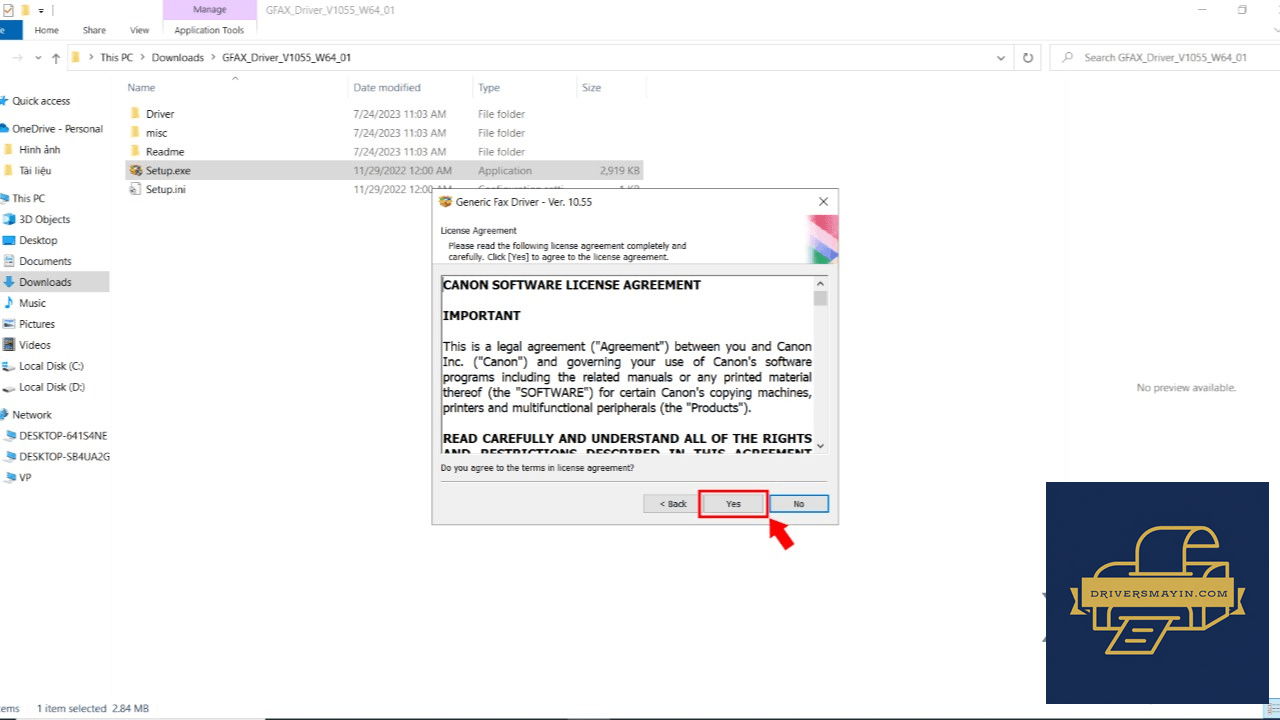This screenshot has height=720, width=1280.
Task: Open the Hình ảnh folder icon
Action: pos(9,150)
